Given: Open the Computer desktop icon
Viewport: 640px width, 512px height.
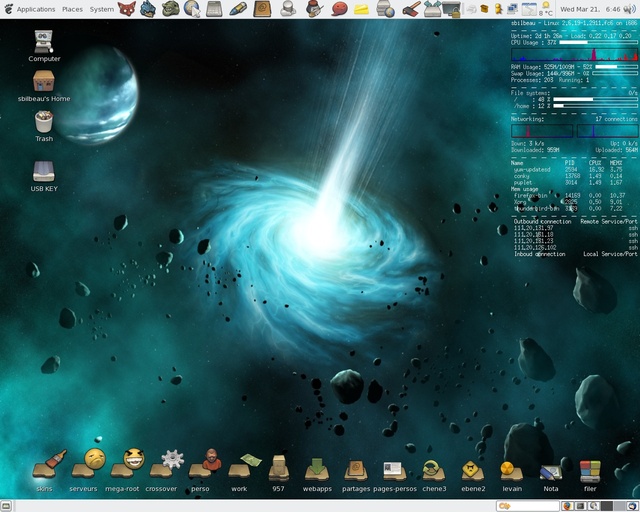Looking at the screenshot, I should click(44, 42).
